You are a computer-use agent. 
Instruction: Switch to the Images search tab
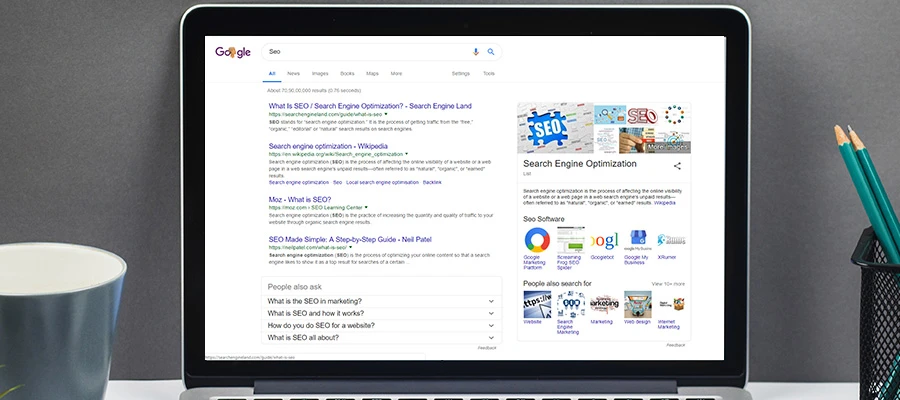(320, 73)
